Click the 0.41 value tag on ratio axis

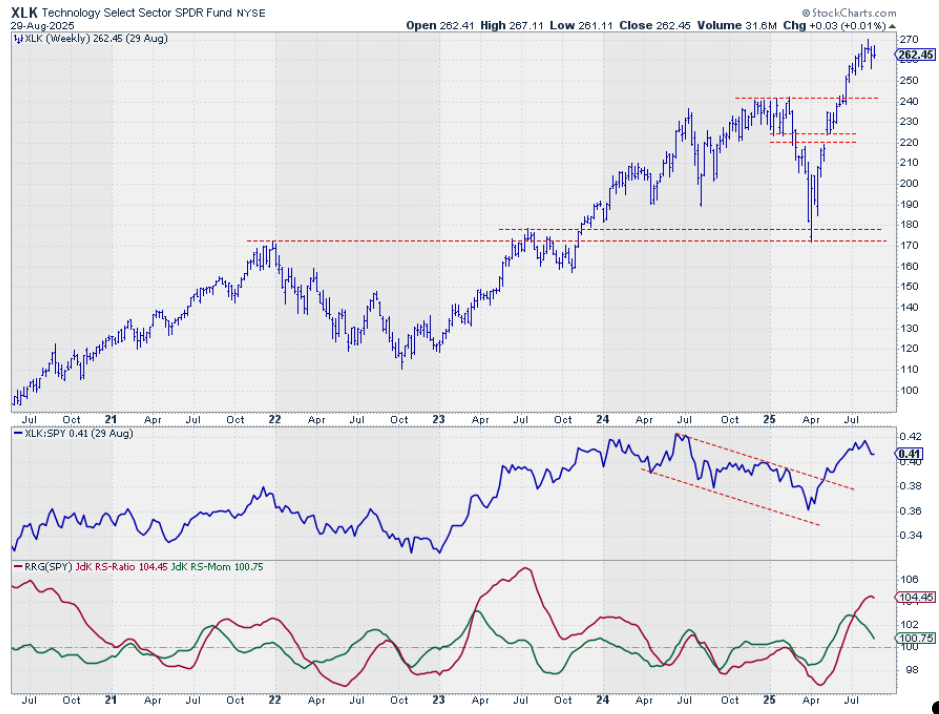(908, 453)
